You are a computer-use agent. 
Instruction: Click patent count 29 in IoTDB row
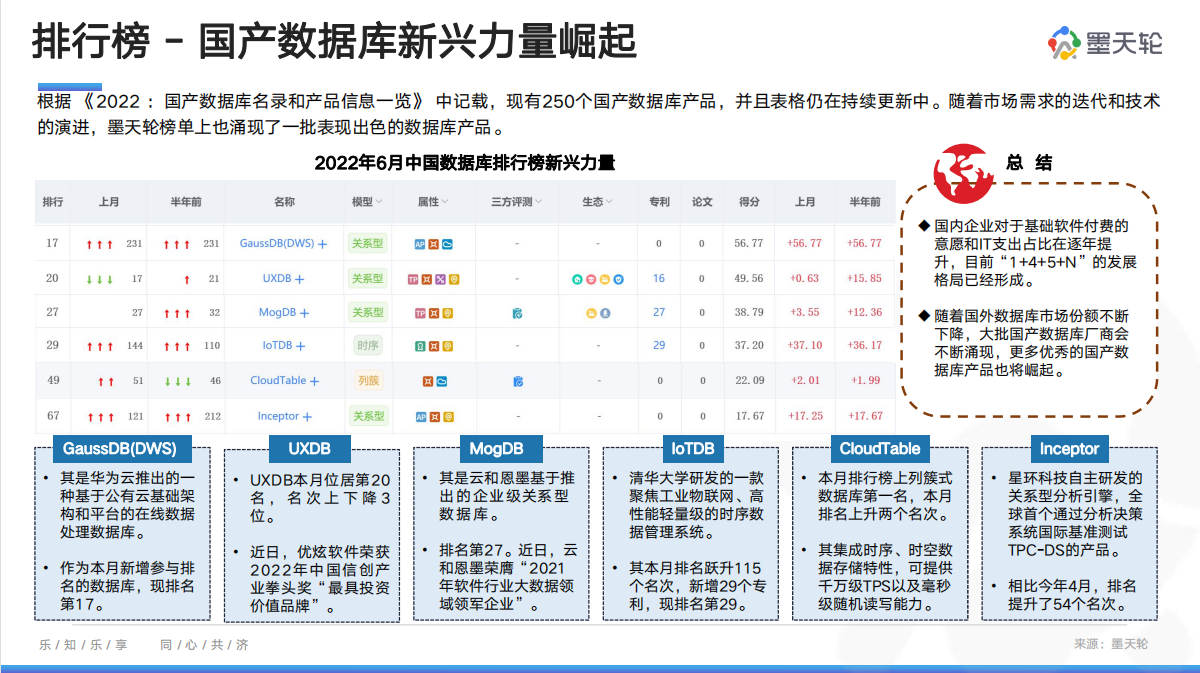click(x=659, y=346)
